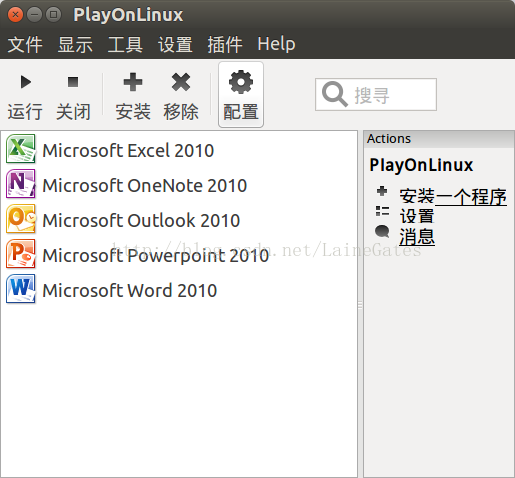
Task: Select the Excel 2010 app icon
Action: [21, 149]
